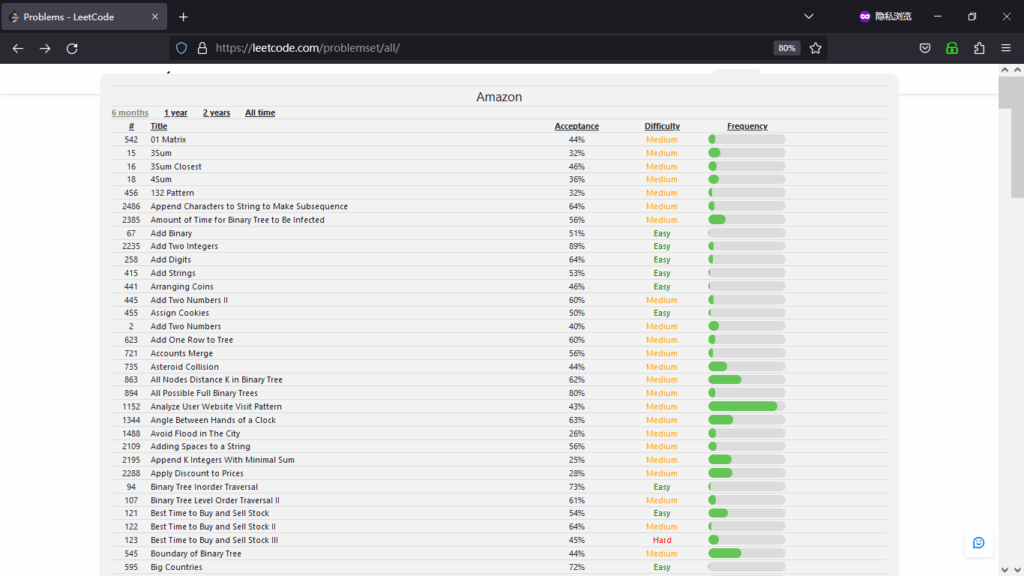
Task: Open the extensions puzzle menu
Action: point(979,48)
